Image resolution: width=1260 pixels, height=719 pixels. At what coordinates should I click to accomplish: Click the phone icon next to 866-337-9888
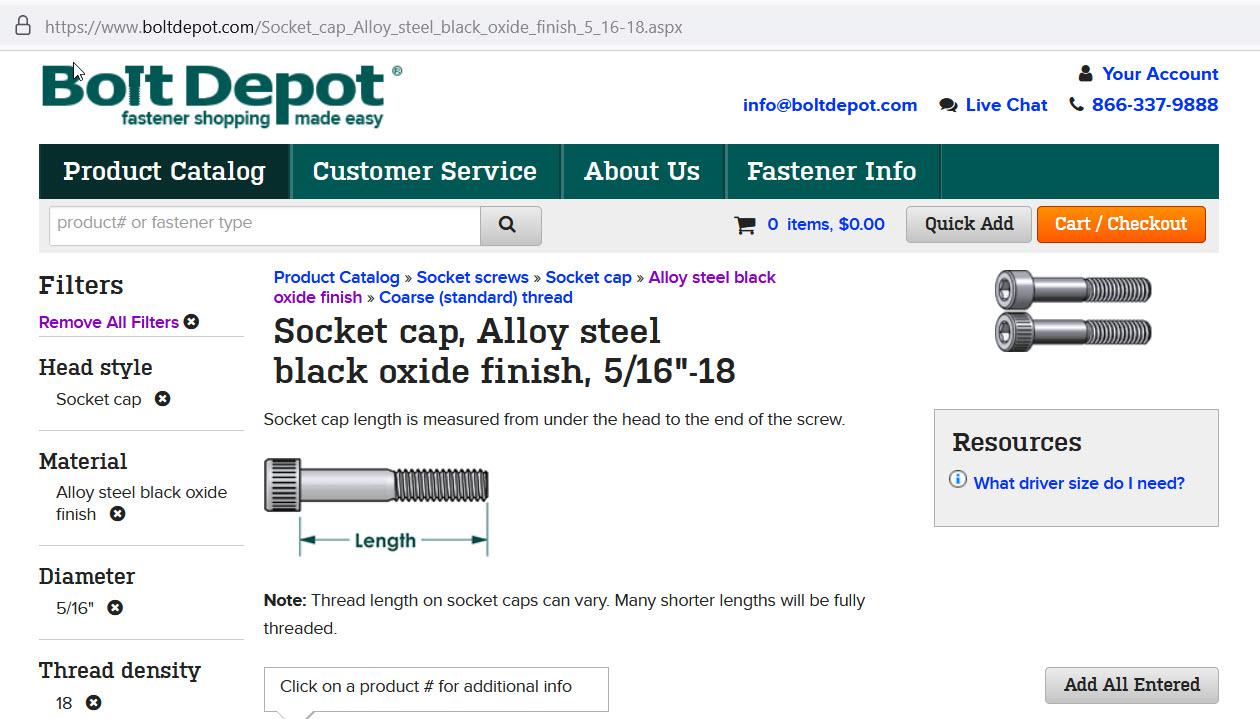1075,103
